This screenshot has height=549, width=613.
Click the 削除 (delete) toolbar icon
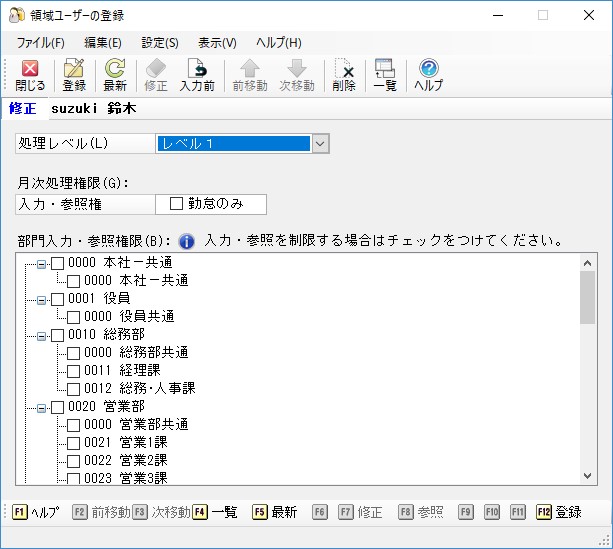pos(344,75)
